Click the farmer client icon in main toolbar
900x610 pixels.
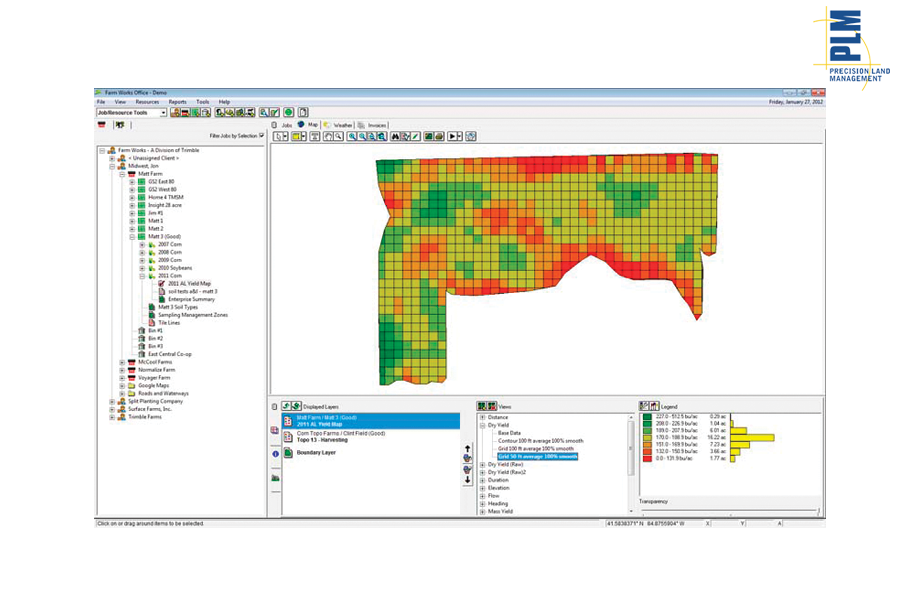(177, 112)
